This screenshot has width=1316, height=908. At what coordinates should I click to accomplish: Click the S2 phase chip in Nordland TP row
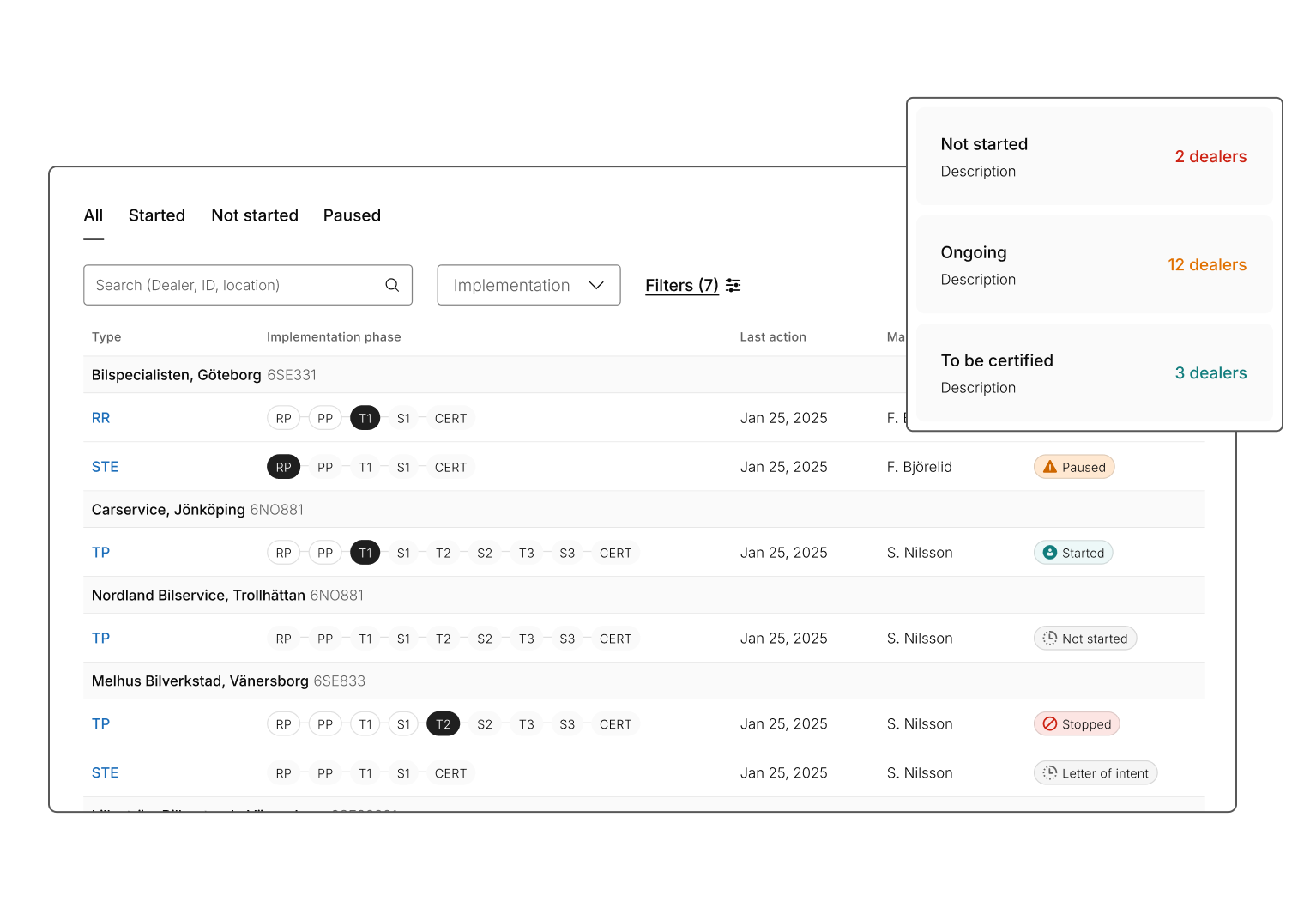click(x=485, y=638)
